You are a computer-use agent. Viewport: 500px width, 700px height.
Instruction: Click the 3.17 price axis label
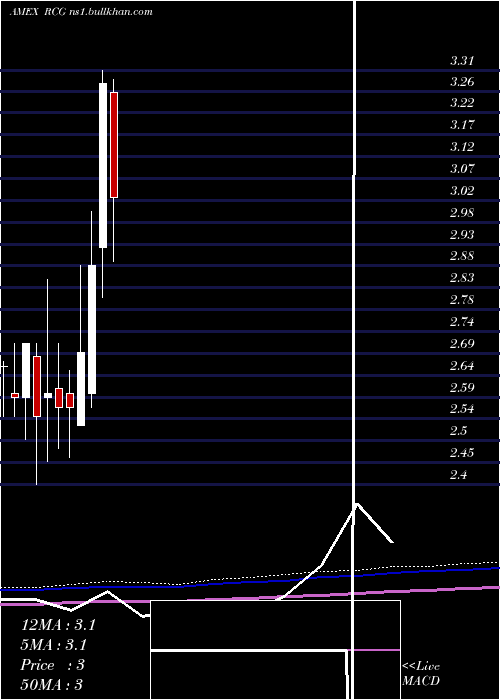tap(462, 124)
